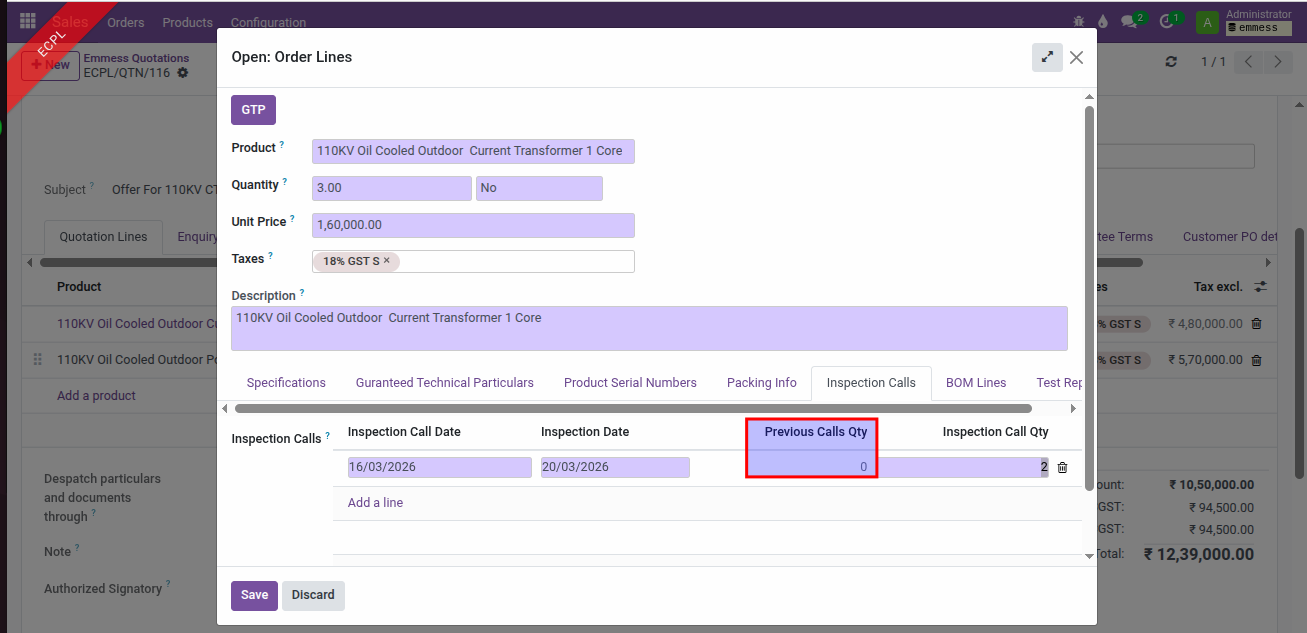Open the apps grid home menu
The height and width of the screenshot is (633, 1307).
click(27, 21)
